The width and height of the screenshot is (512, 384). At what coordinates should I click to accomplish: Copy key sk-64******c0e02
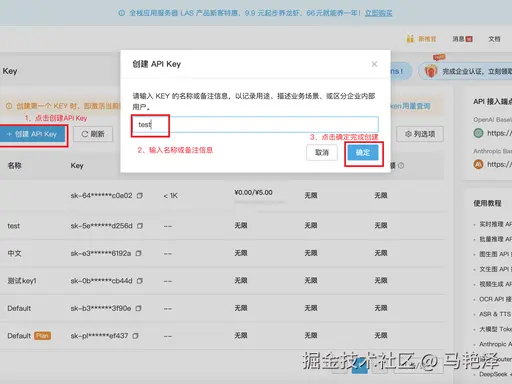(x=140, y=196)
